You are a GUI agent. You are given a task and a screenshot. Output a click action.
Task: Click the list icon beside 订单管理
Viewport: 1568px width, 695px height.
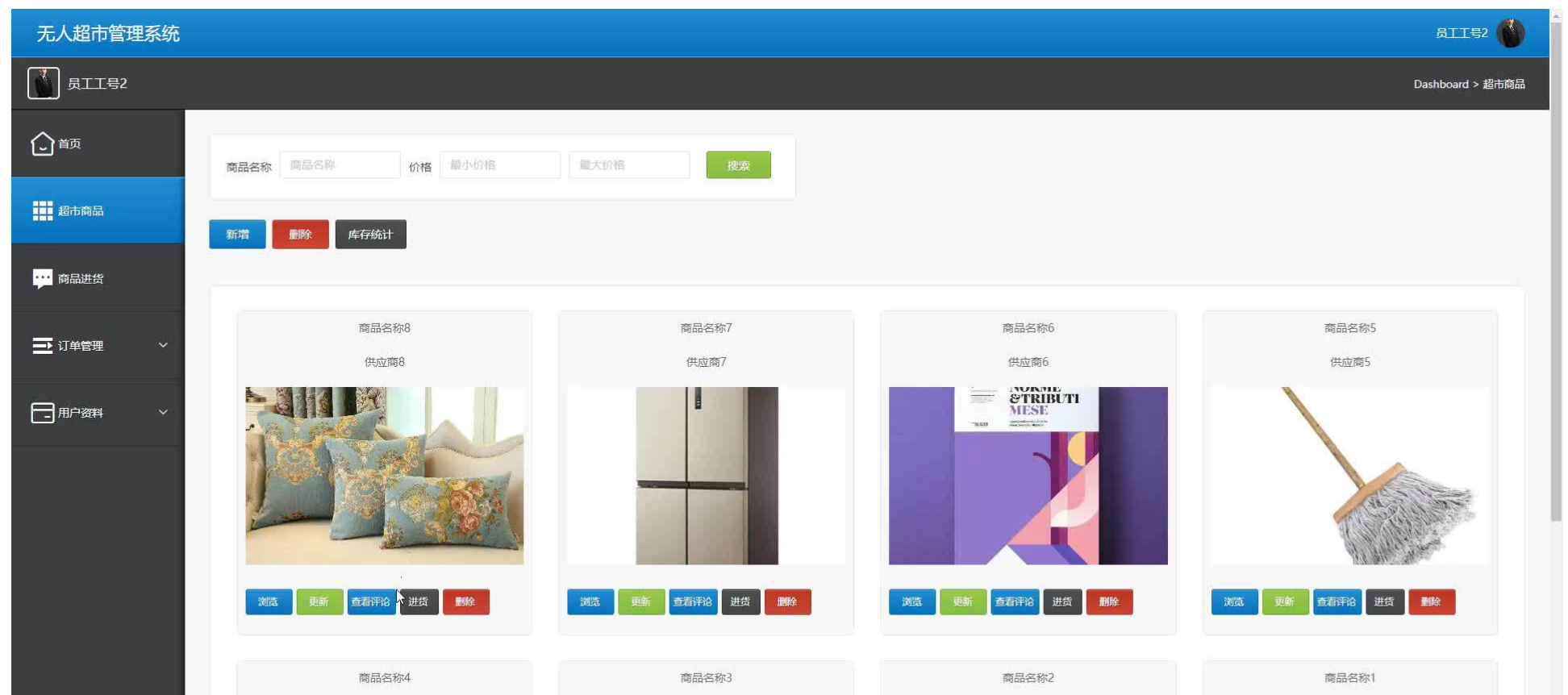[x=42, y=345]
